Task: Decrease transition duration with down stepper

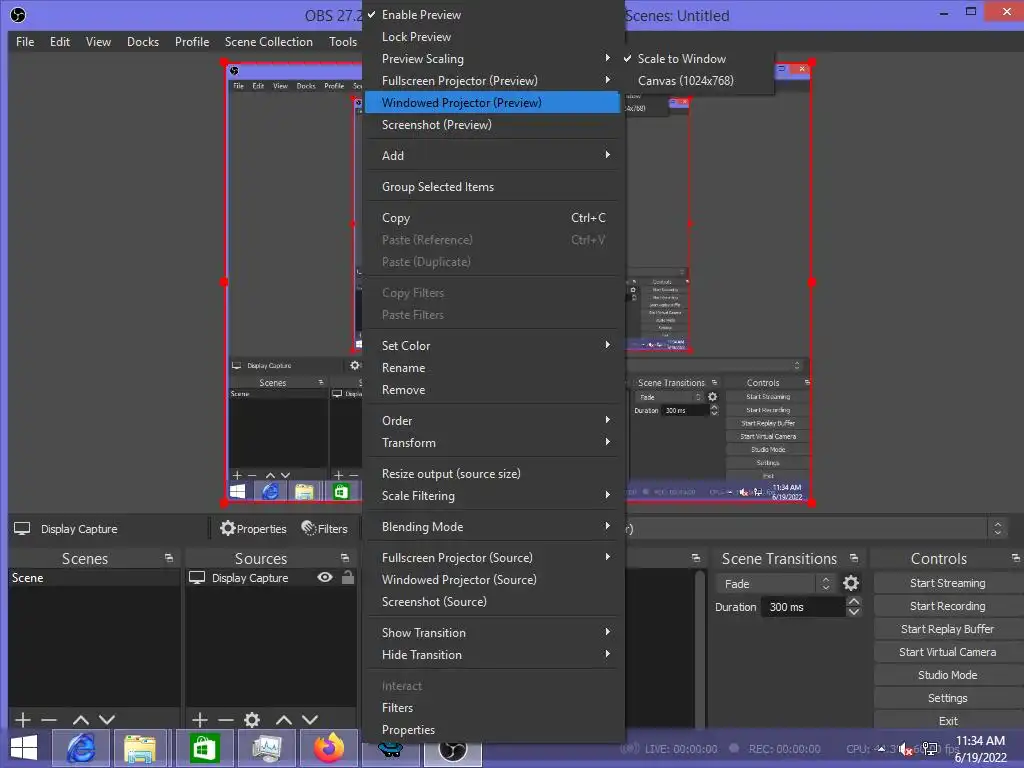Action: coord(854,612)
